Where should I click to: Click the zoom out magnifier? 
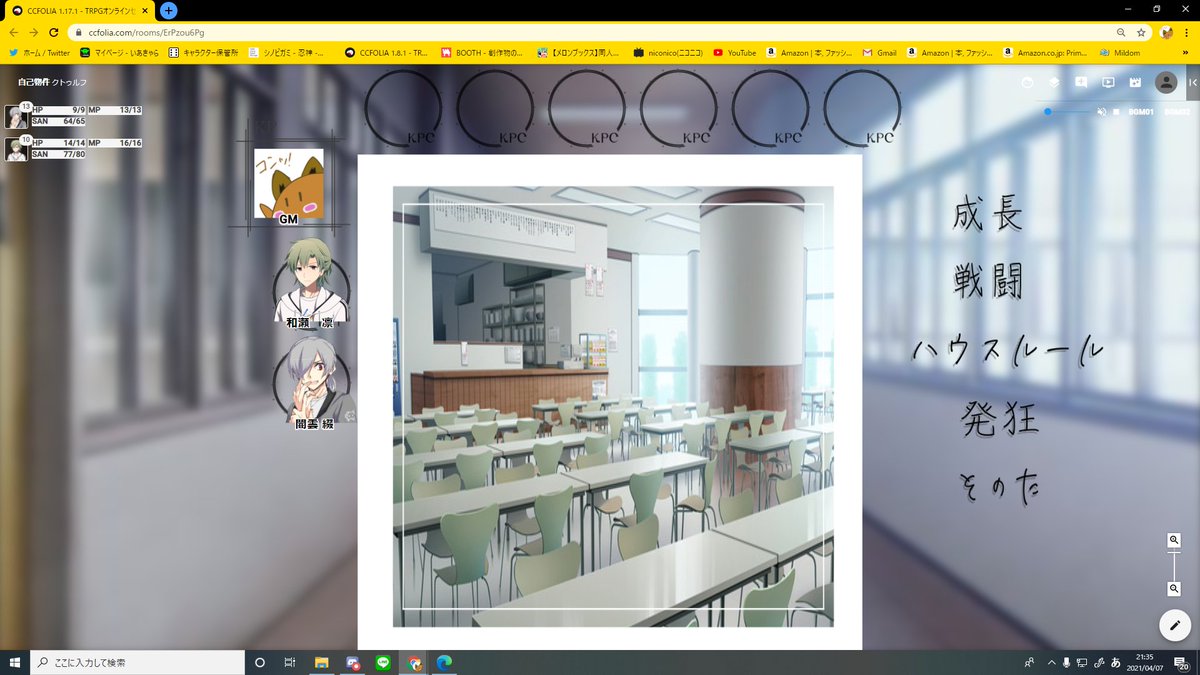tap(1174, 589)
